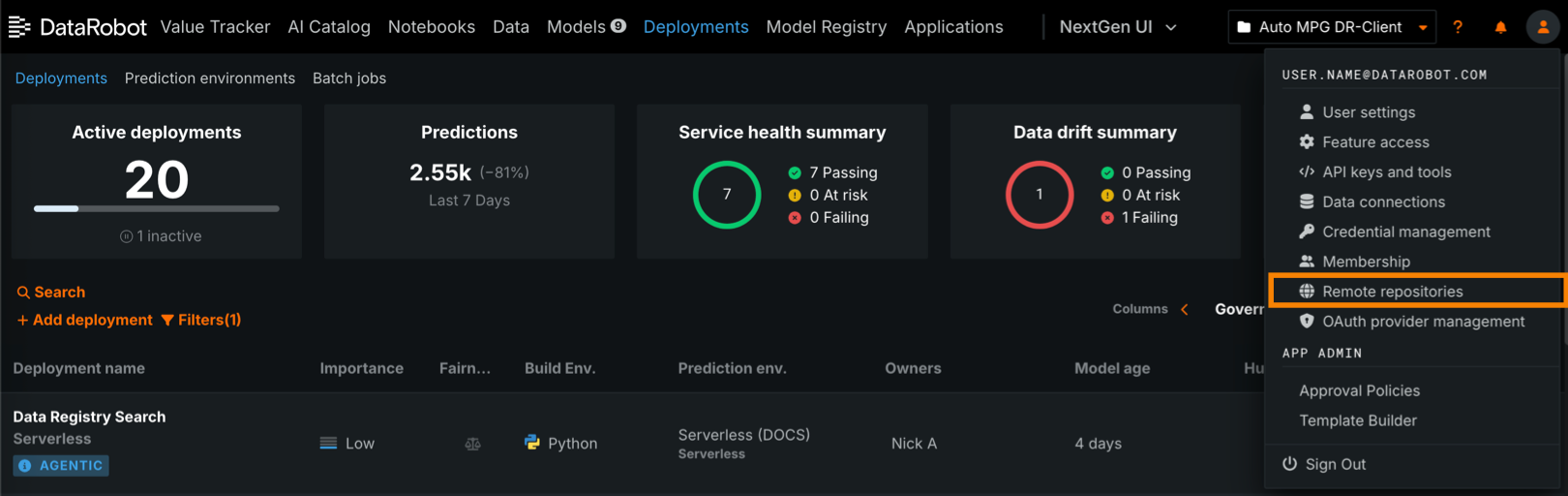Open the help question mark icon
This screenshot has width=1568, height=496.
(1458, 27)
